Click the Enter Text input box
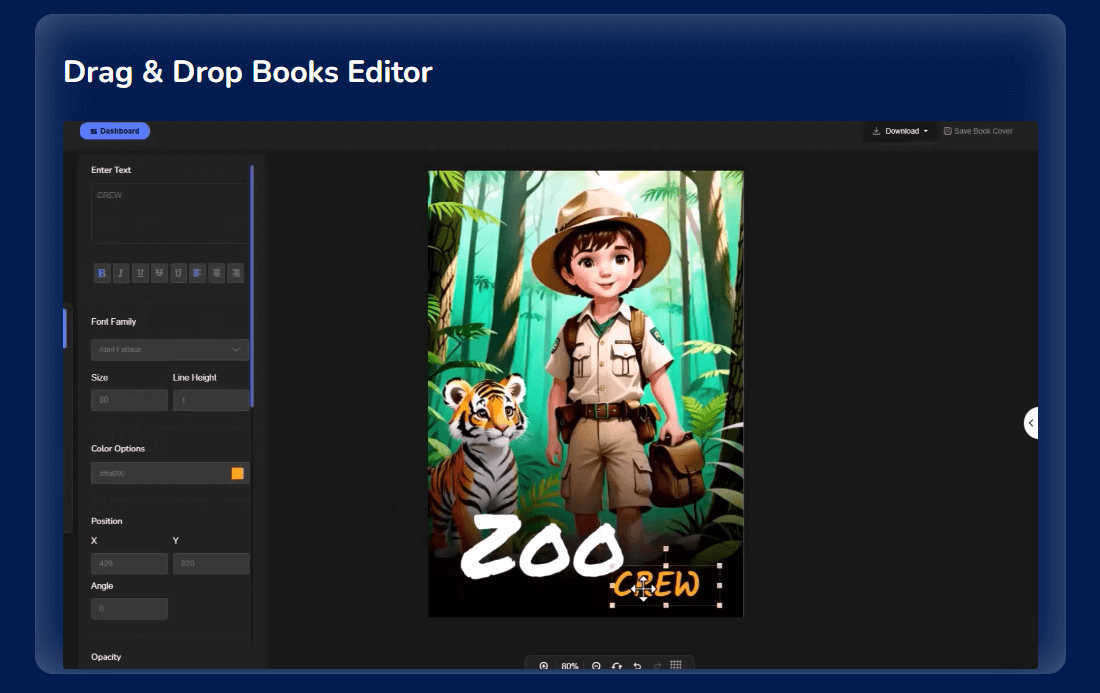Screen dimensions: 1100x693 (x=170, y=213)
